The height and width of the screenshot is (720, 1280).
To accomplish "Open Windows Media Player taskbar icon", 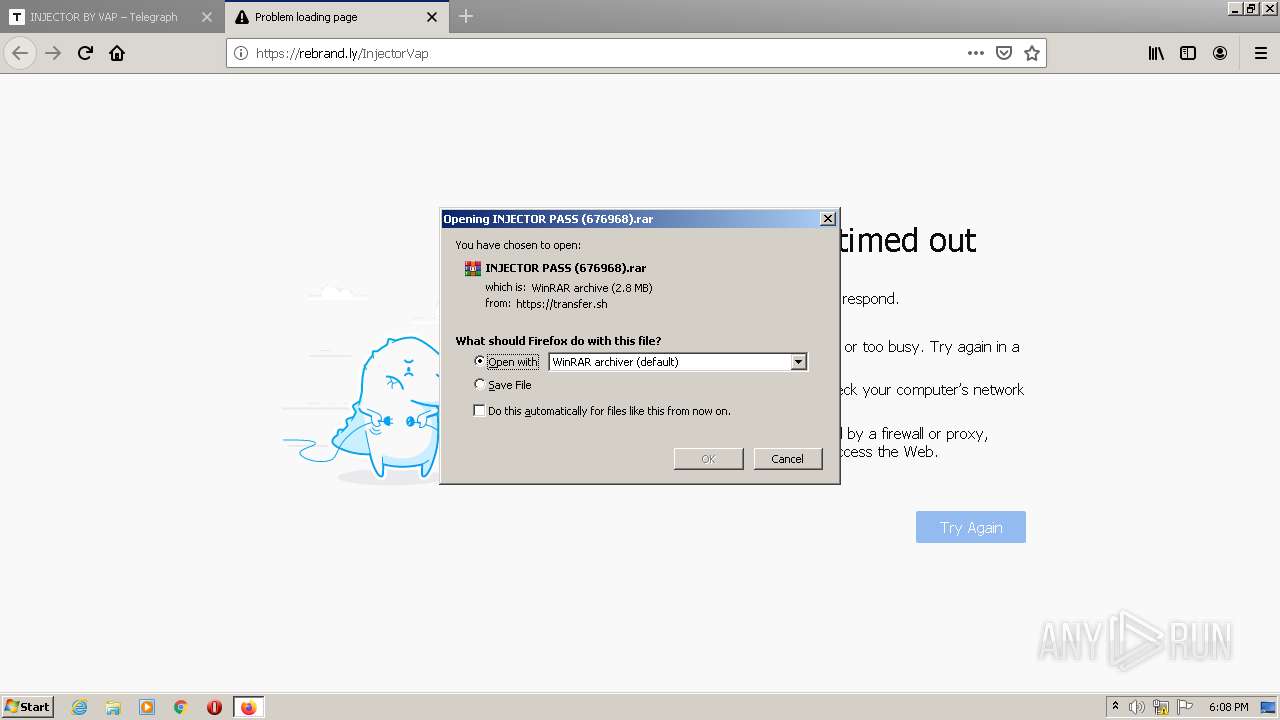I will click(147, 707).
